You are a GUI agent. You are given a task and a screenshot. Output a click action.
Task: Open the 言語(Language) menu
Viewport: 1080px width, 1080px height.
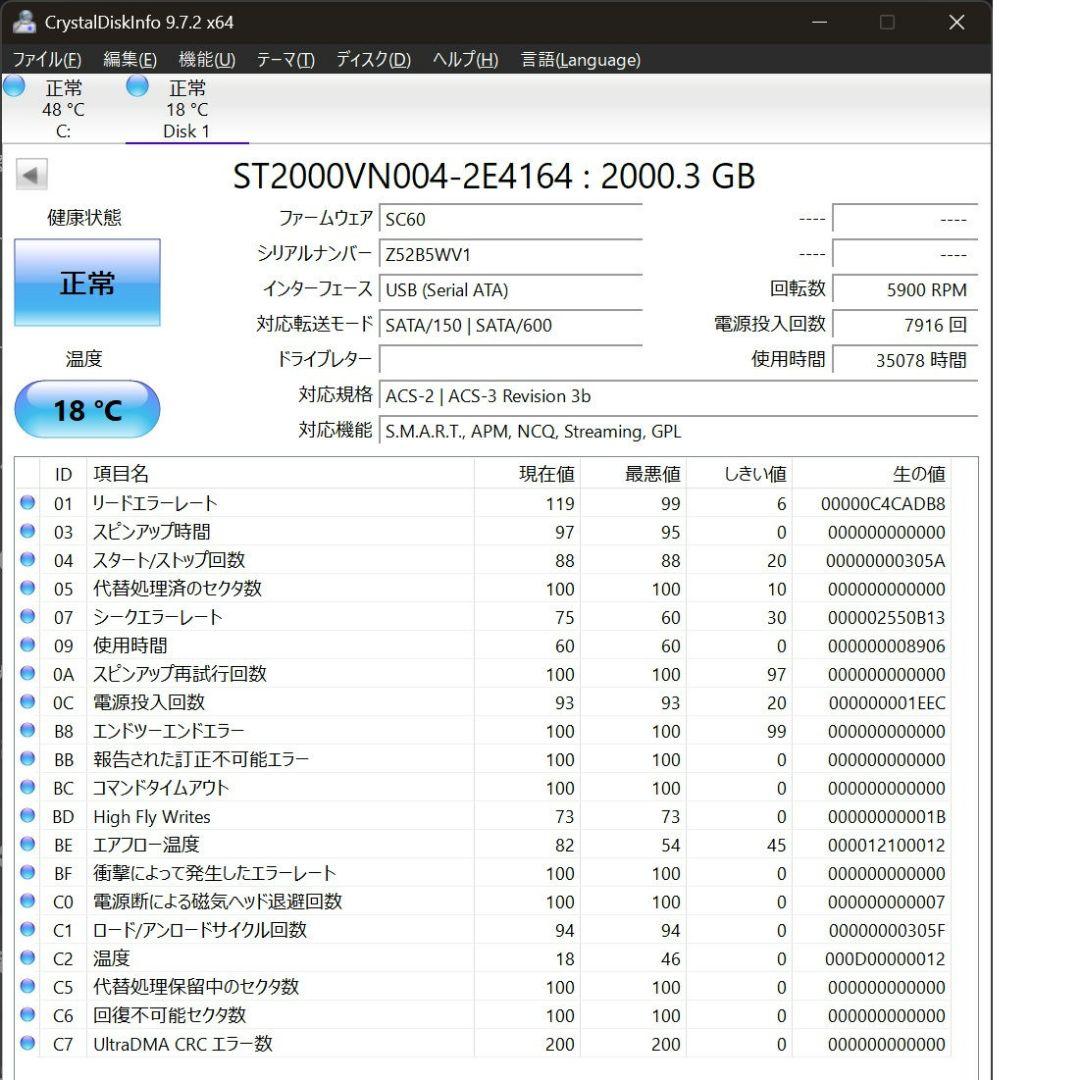[580, 60]
